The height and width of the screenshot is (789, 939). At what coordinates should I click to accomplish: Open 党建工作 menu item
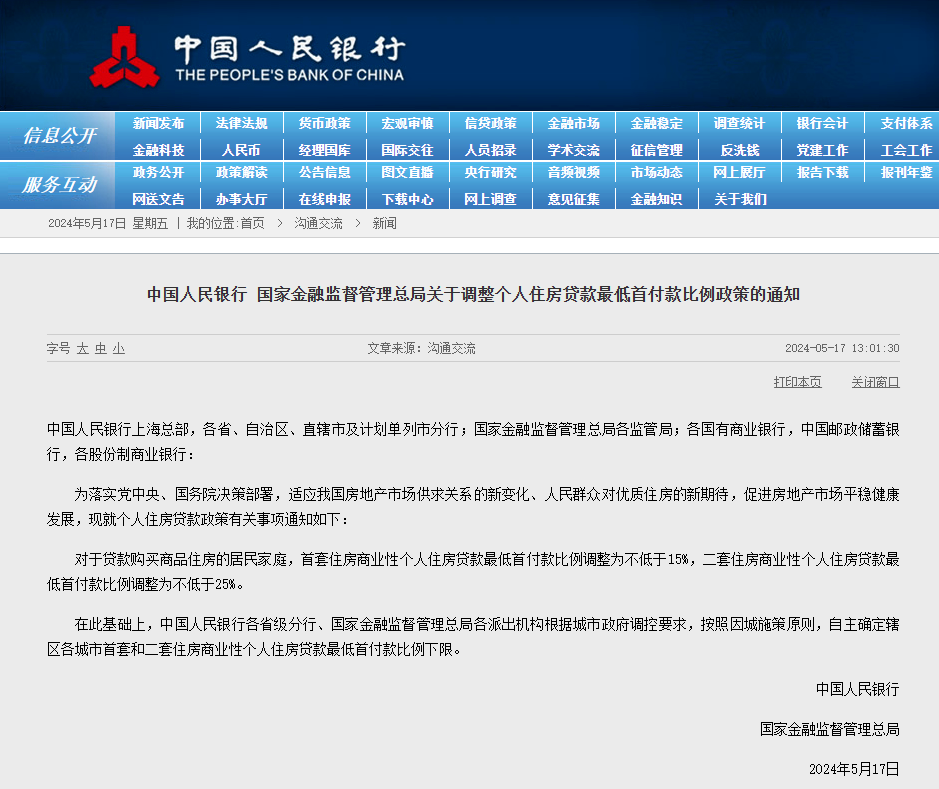tap(822, 150)
